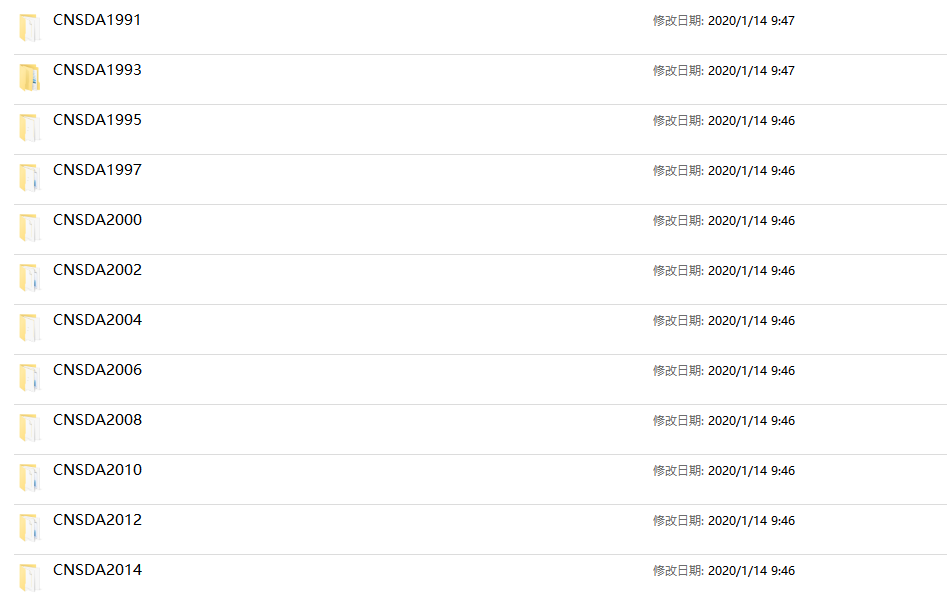Viewport: 947px width, 600px height.
Task: Select the CNSDA2008 folder icon
Action: coord(29,428)
